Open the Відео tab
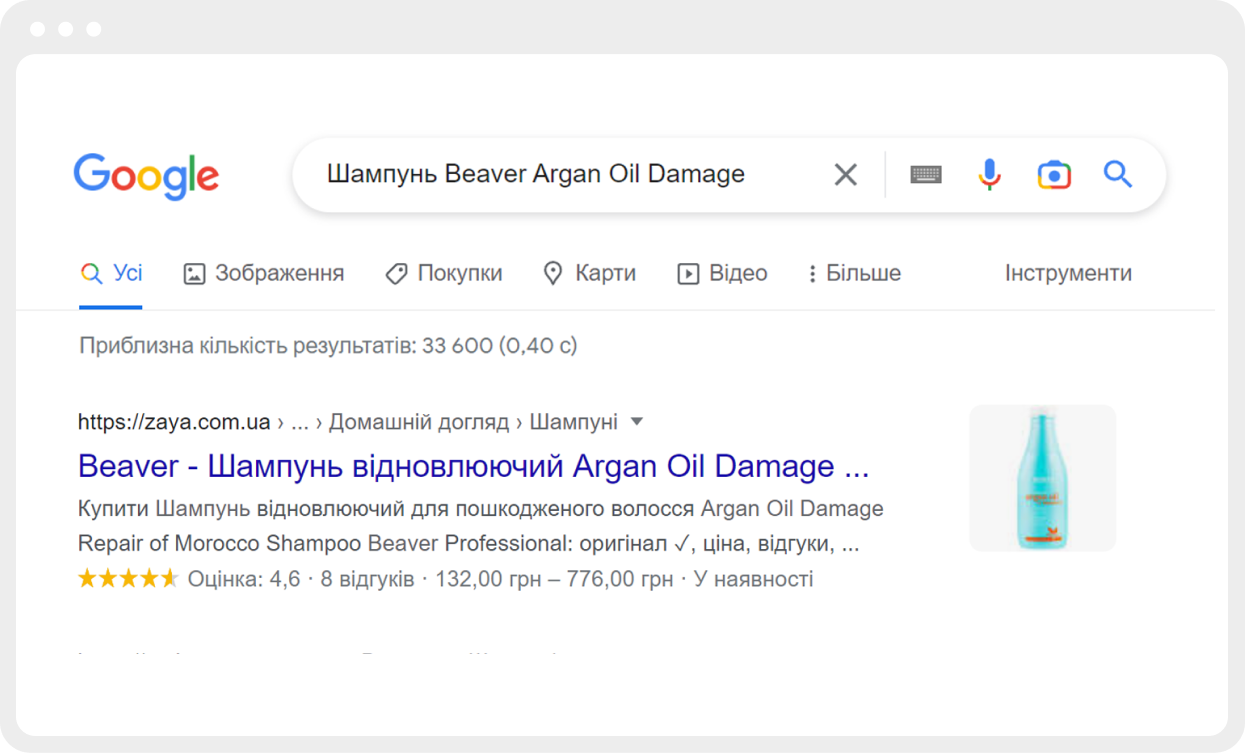 point(722,273)
